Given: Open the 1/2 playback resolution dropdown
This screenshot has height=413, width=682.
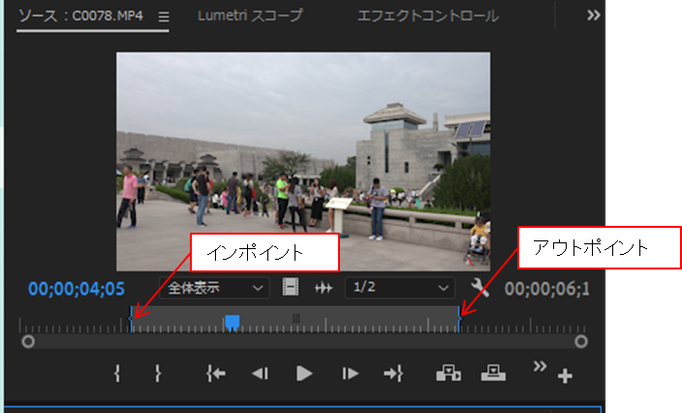Looking at the screenshot, I should pyautogui.click(x=400, y=288).
